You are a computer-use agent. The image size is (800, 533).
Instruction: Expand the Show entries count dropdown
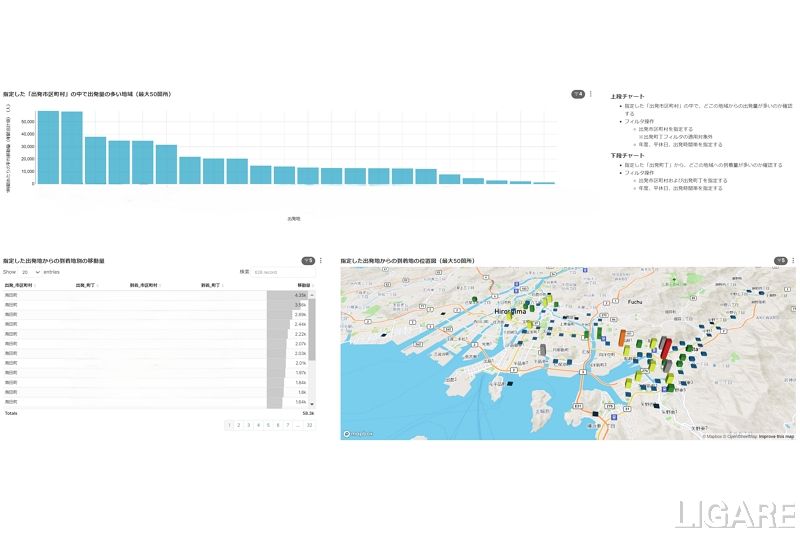[30, 272]
